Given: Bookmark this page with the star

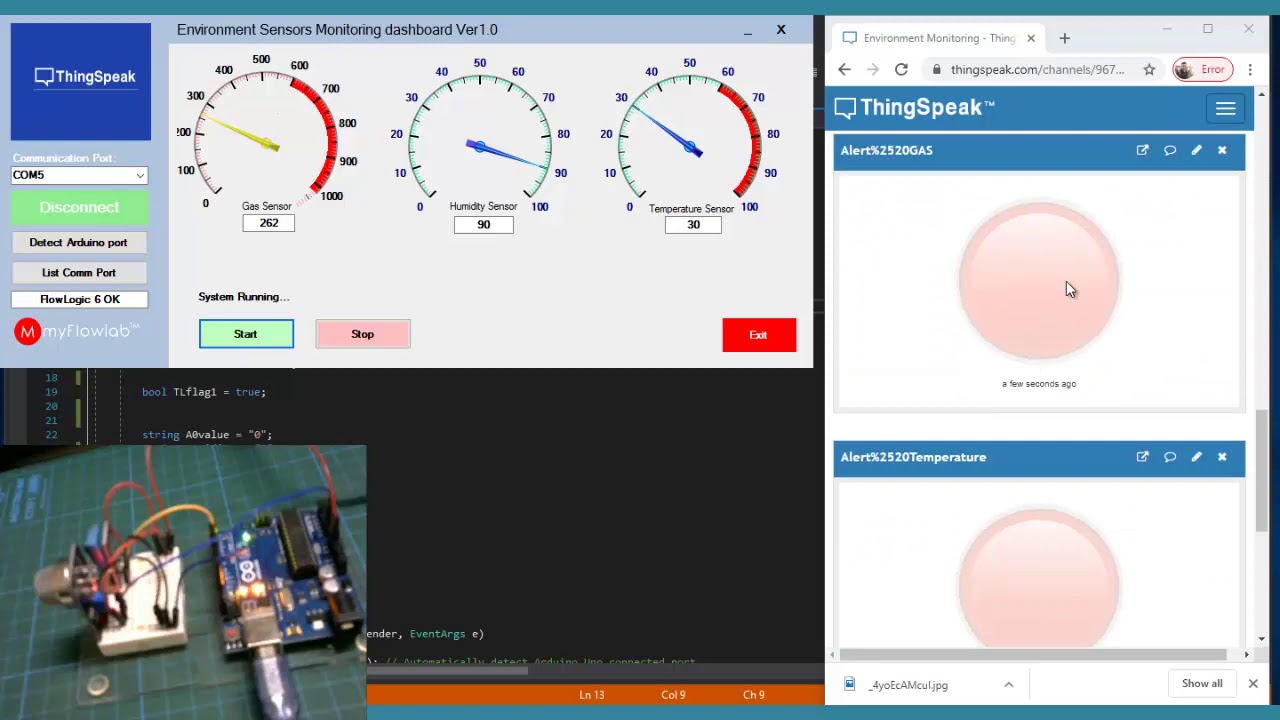Looking at the screenshot, I should pos(1149,69).
